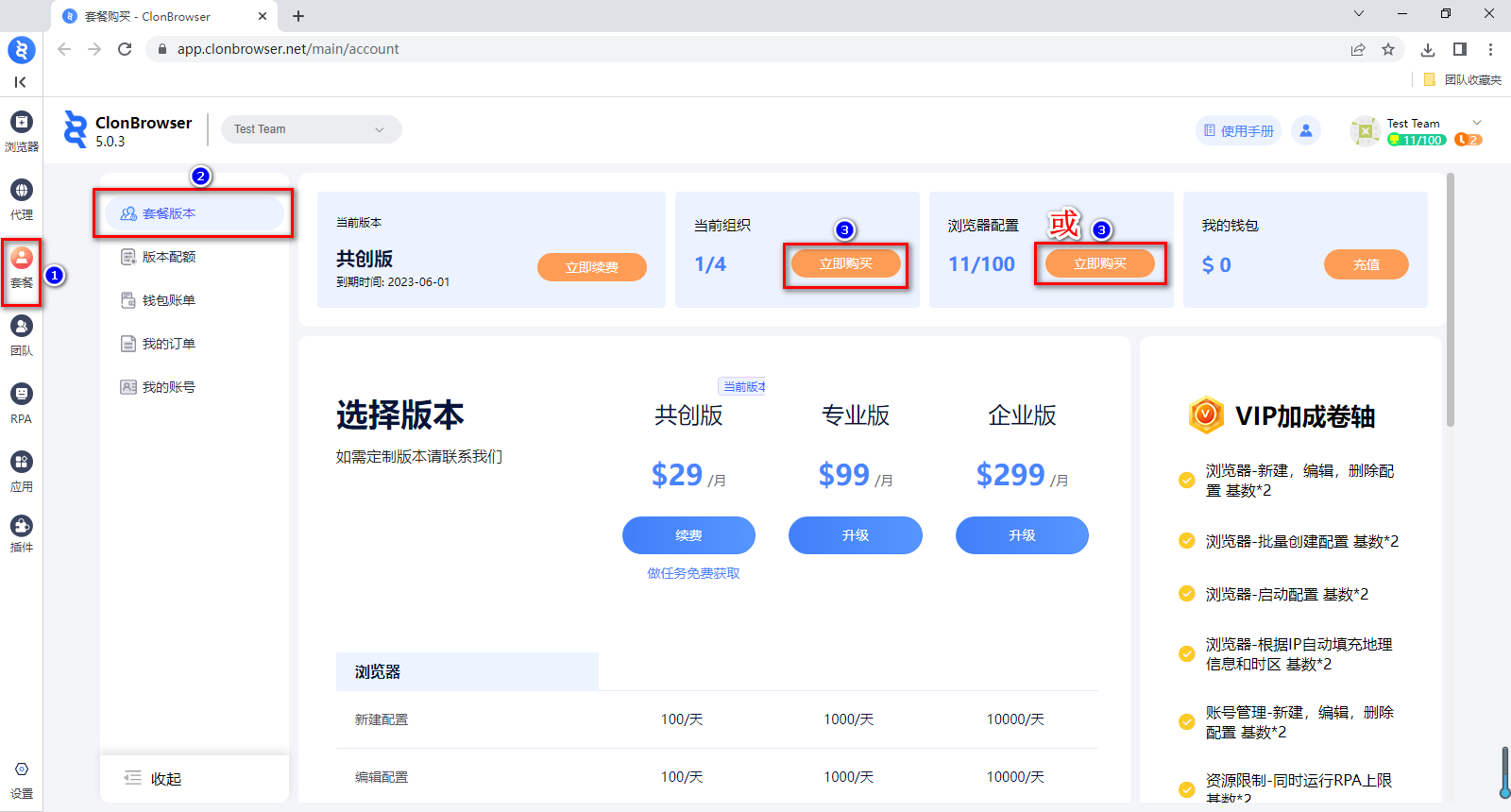
Task: Collapse the submenu with 收起
Action: click(x=153, y=779)
